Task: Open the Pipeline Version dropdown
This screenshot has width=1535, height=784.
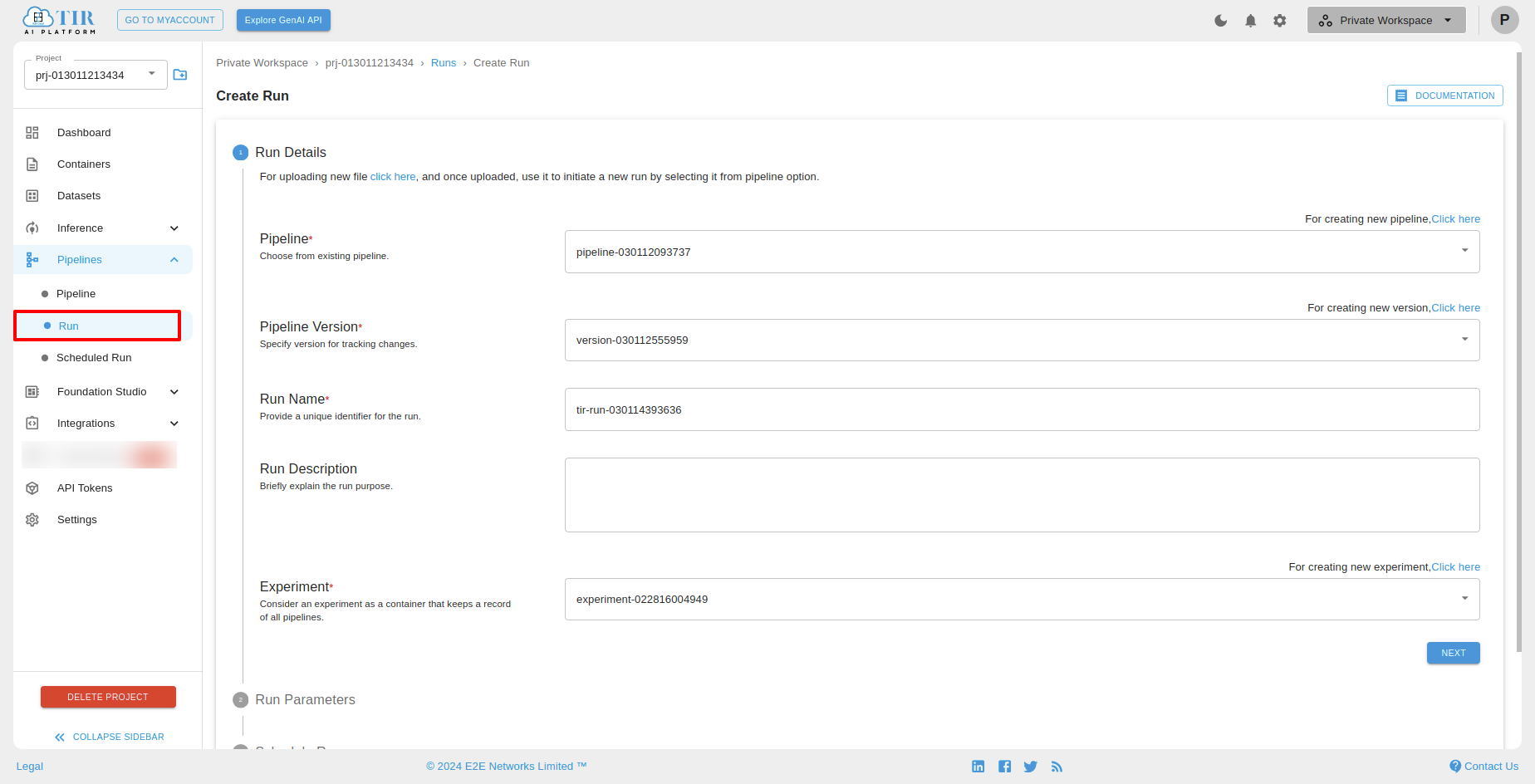Action: (x=1022, y=340)
